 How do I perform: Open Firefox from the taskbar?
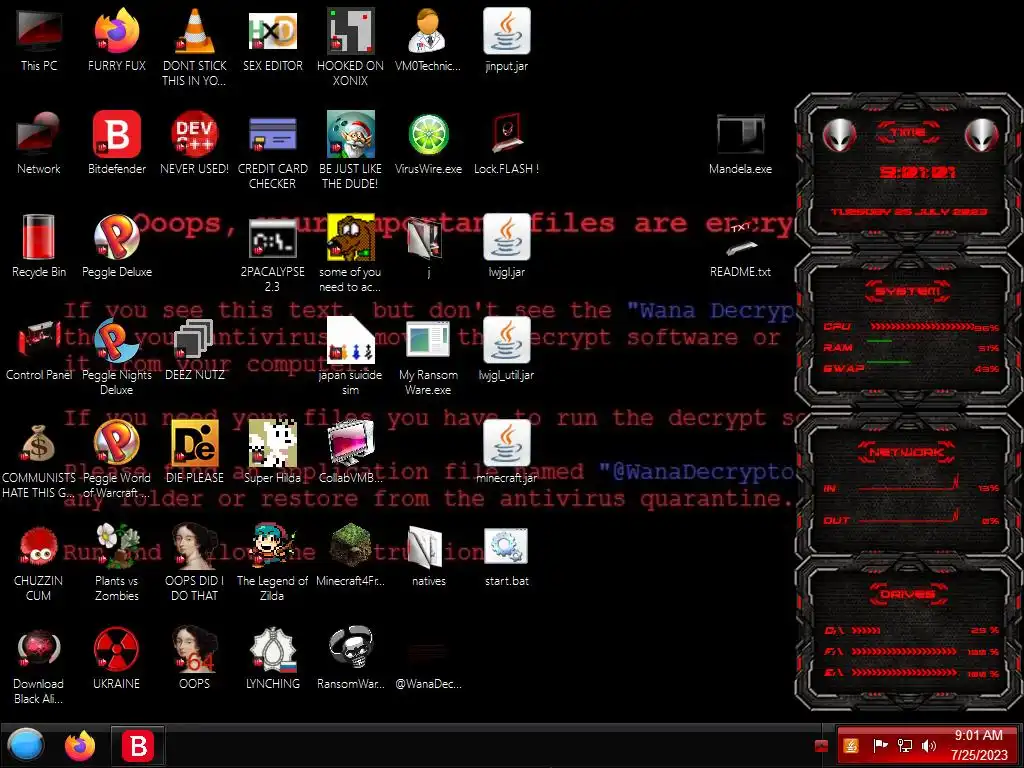tap(80, 746)
